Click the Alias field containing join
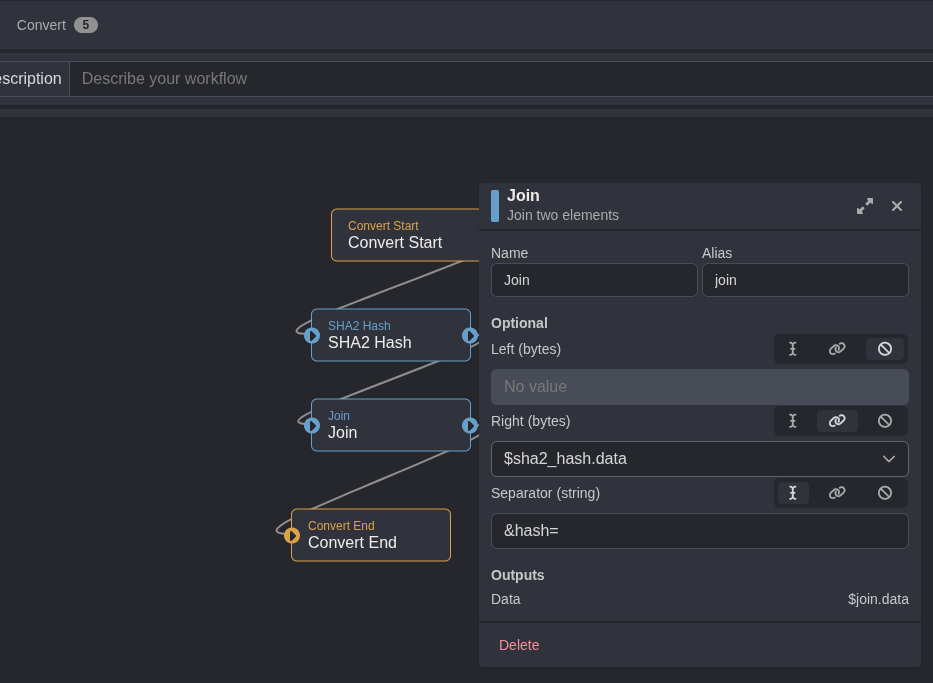Image resolution: width=933 pixels, height=683 pixels. click(805, 280)
